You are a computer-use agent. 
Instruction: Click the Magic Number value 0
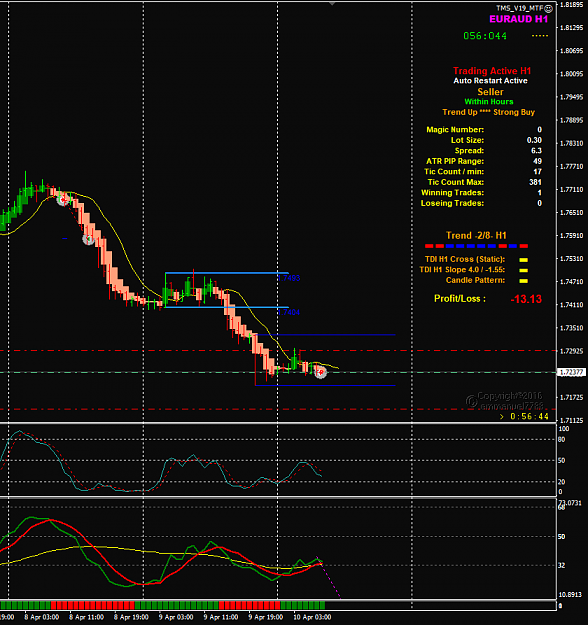(539, 130)
